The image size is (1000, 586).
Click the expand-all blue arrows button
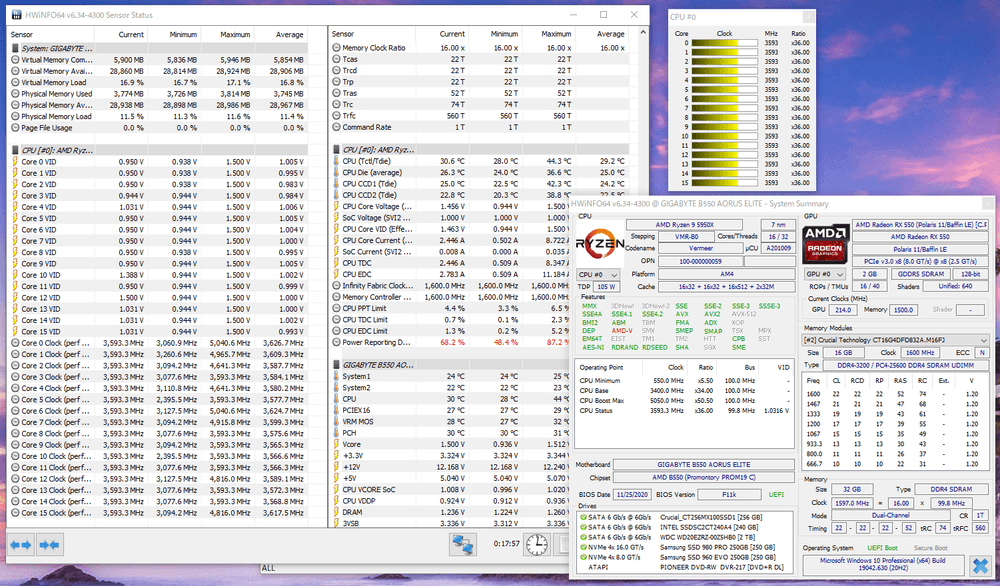coord(20,545)
